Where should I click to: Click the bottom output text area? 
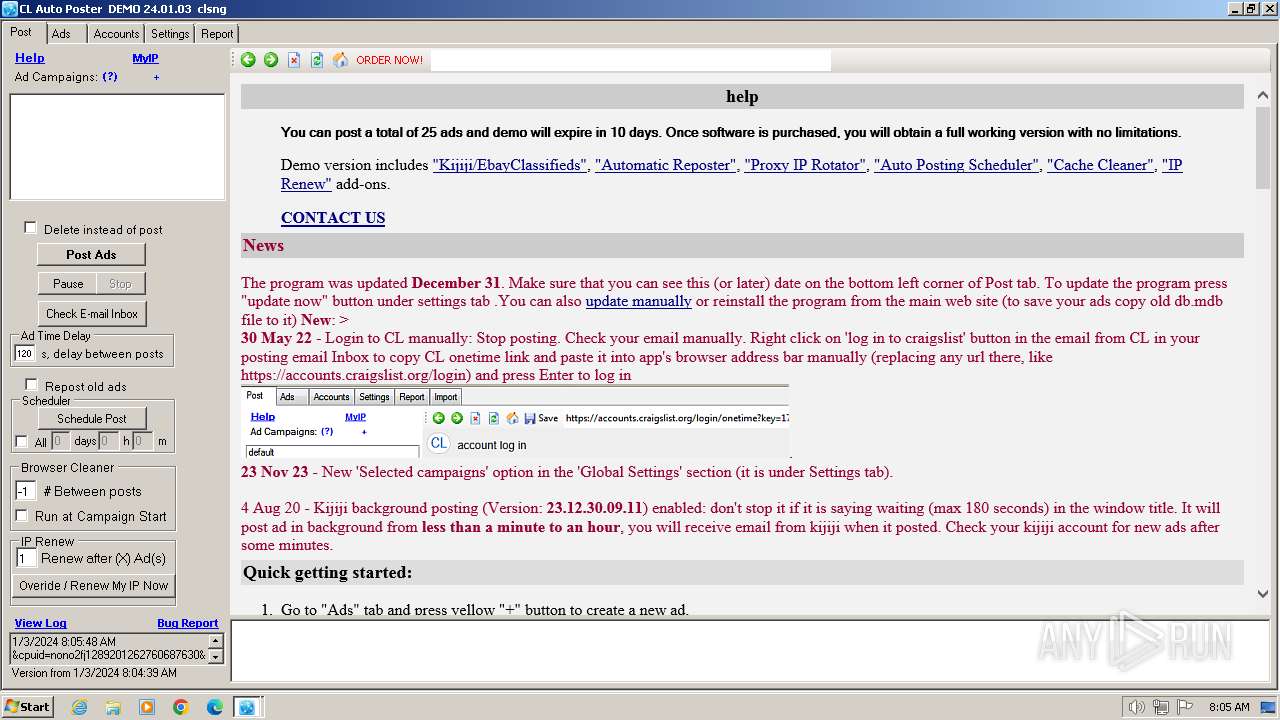pyautogui.click(x=750, y=651)
